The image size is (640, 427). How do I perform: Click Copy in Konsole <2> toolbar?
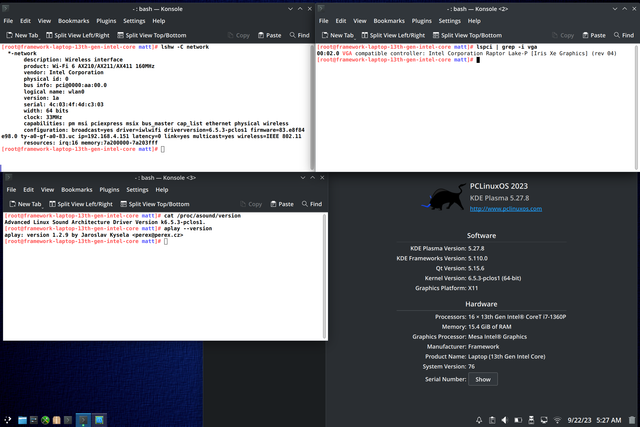tap(563, 36)
